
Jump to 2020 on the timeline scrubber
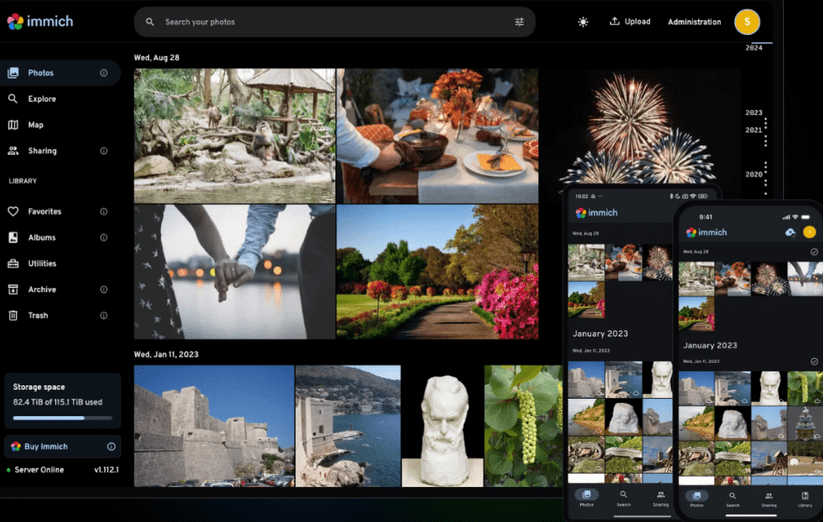pos(754,174)
